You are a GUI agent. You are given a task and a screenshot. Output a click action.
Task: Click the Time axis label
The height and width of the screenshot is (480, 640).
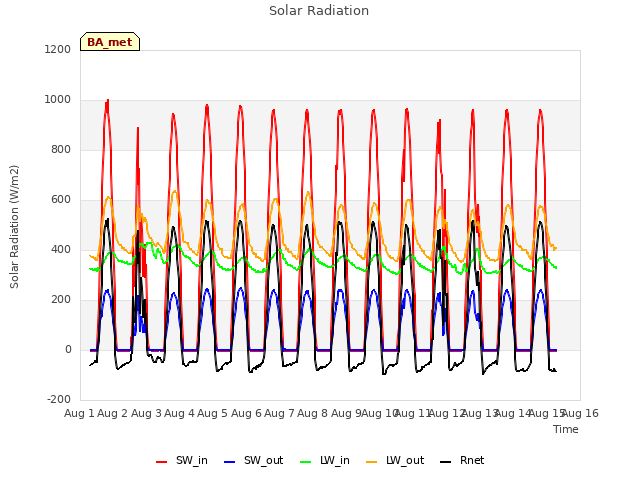(x=566, y=429)
